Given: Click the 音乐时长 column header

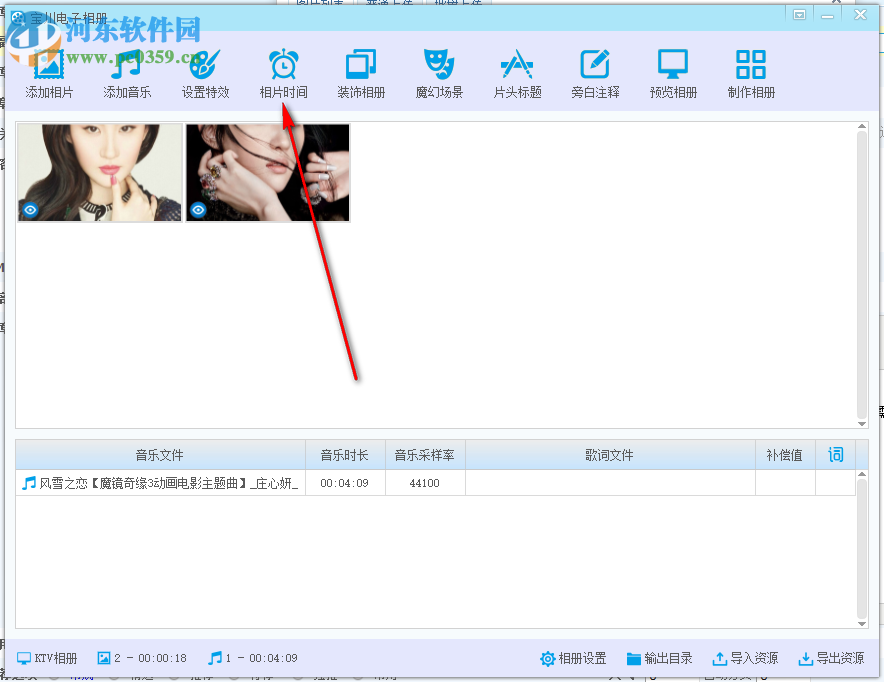Looking at the screenshot, I should click(x=345, y=455).
